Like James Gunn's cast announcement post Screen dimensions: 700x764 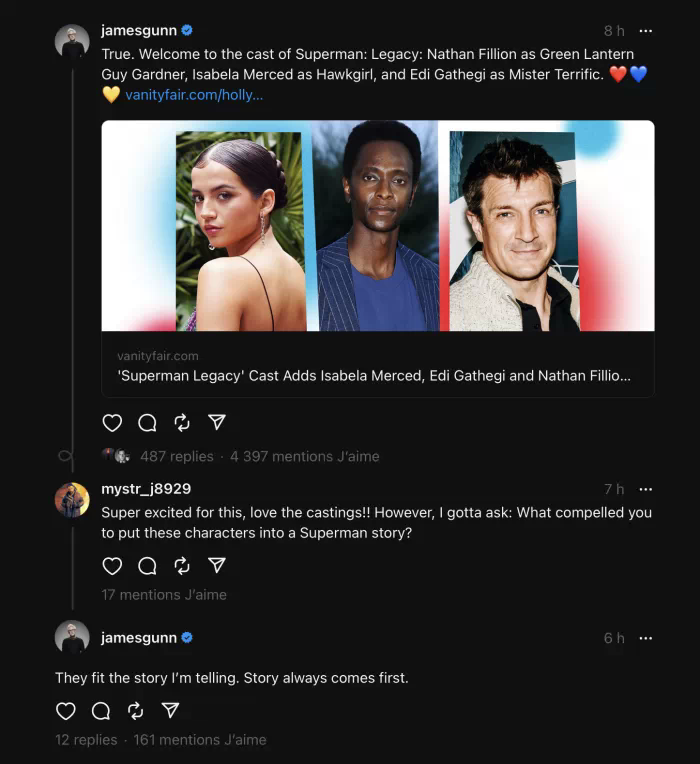(x=112, y=423)
